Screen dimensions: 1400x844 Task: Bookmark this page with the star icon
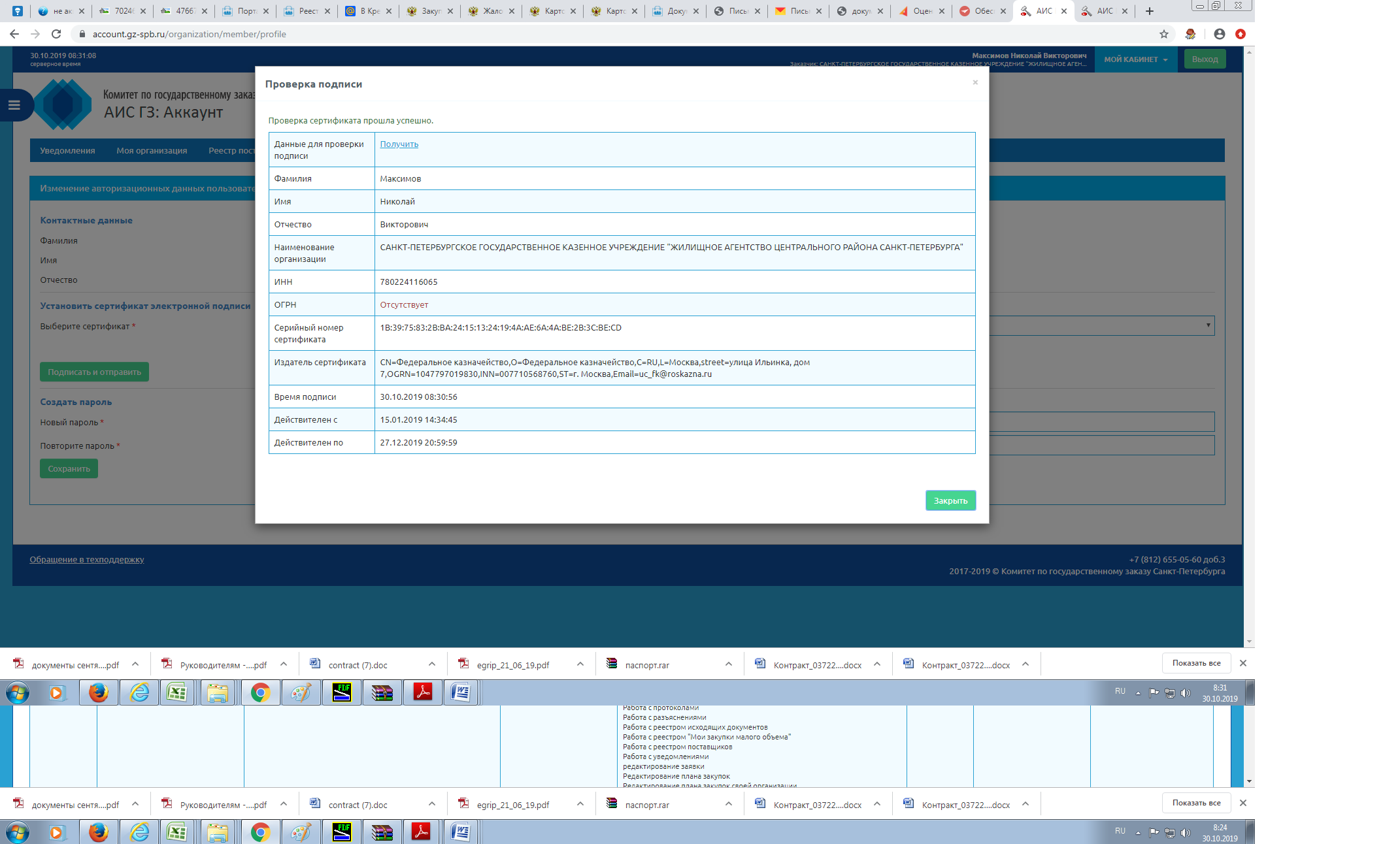click(1163, 34)
